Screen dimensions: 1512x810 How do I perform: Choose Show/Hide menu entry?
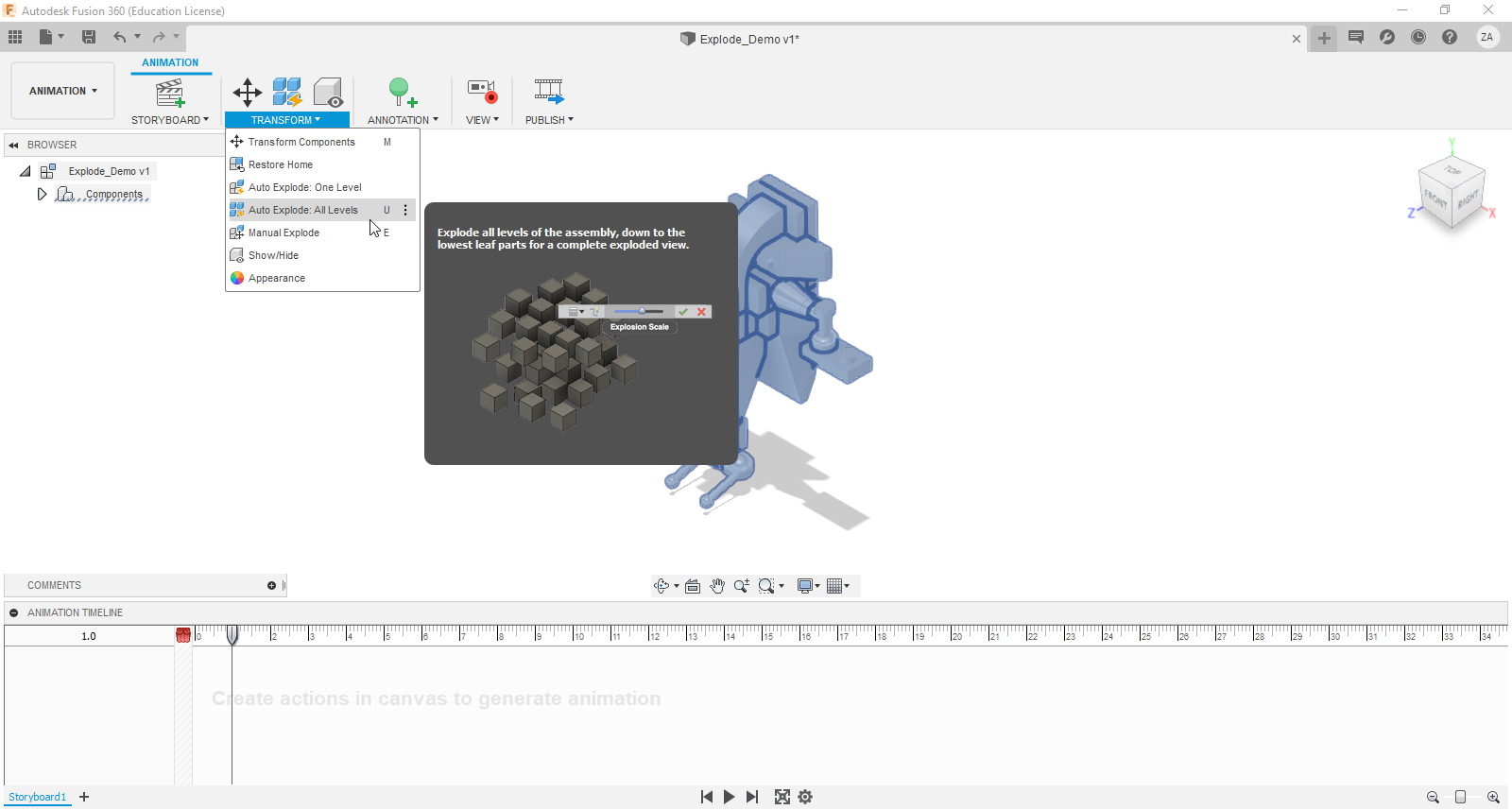[x=322, y=255]
